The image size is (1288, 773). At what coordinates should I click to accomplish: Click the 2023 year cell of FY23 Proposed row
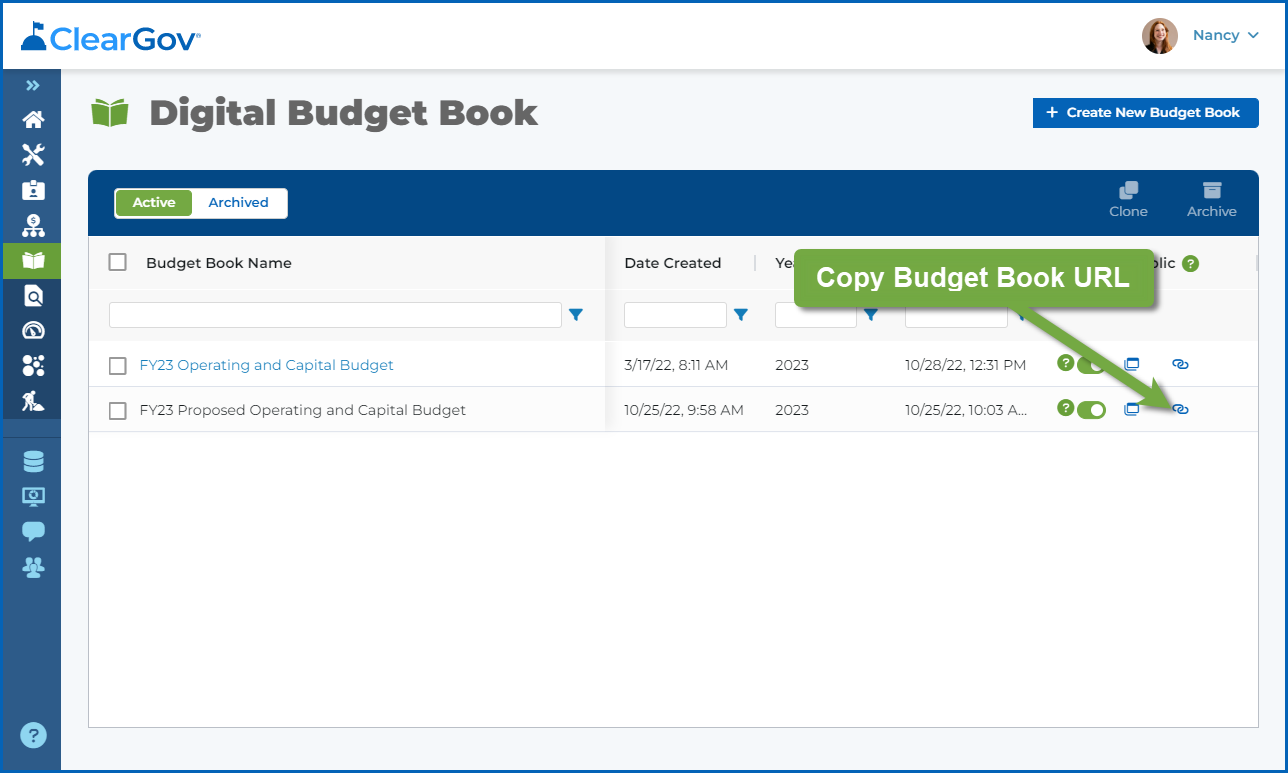pos(792,410)
